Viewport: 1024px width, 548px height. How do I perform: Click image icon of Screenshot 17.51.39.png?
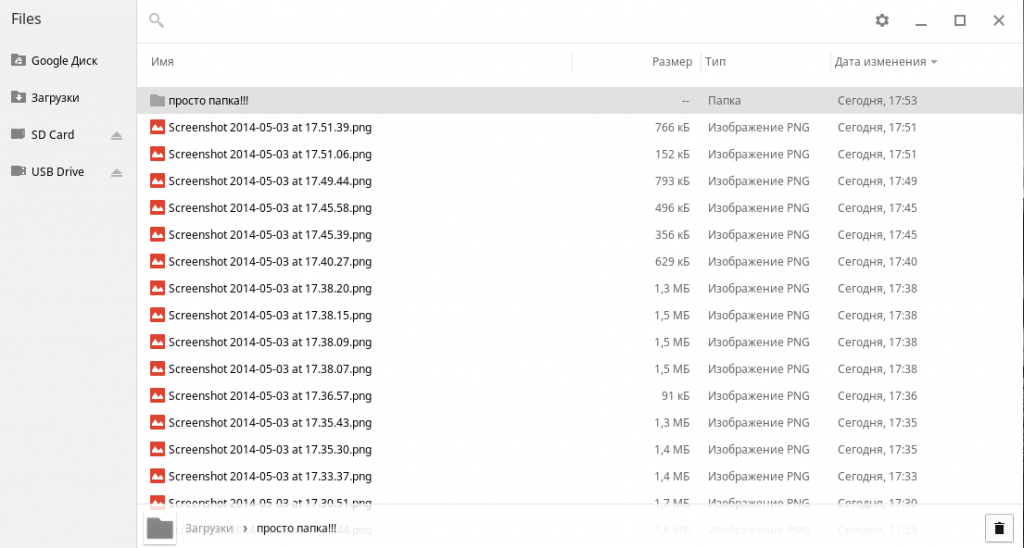pyautogui.click(x=156, y=128)
